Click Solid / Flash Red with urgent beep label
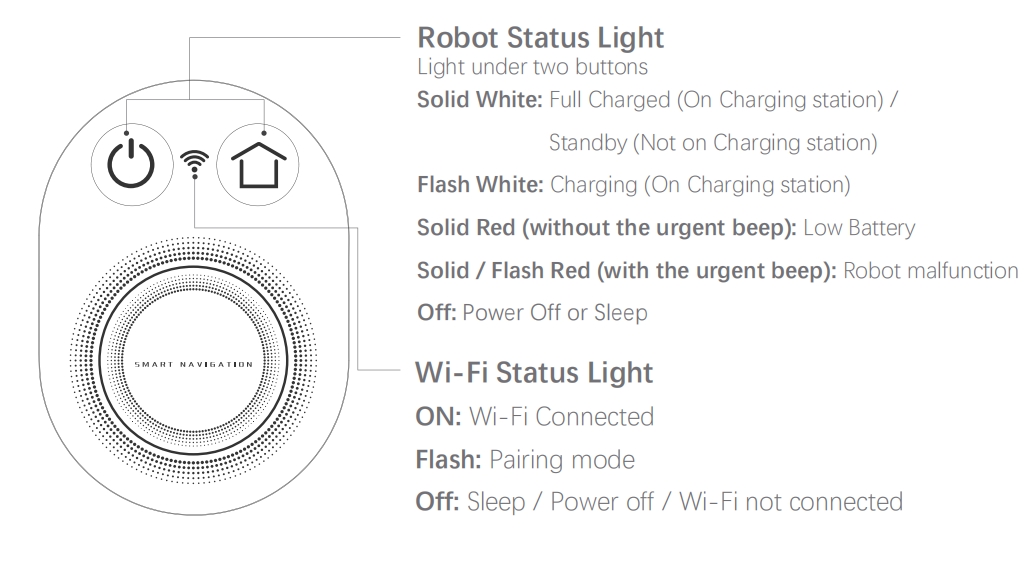This screenshot has height=573, width=1035. tap(627, 271)
